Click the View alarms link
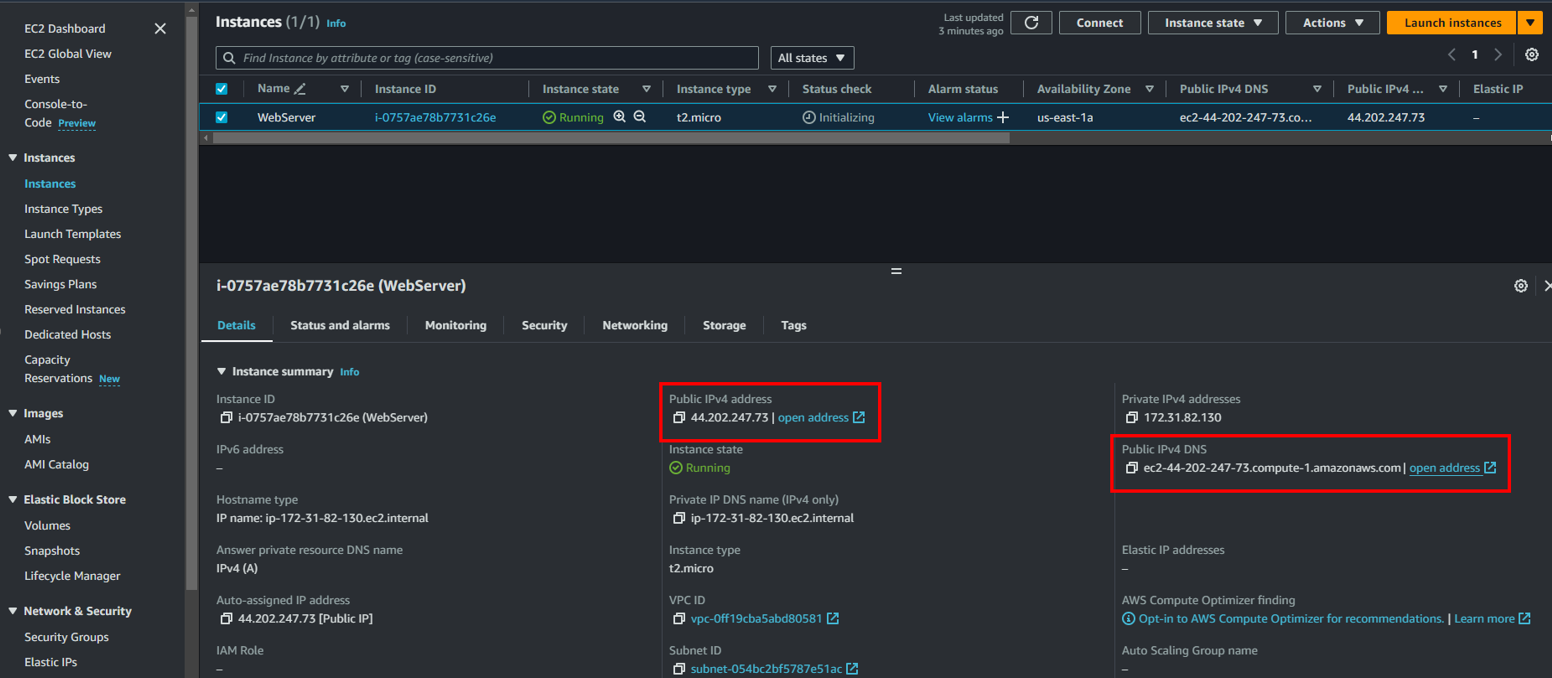Screen dimensions: 1552x678 coord(961,117)
